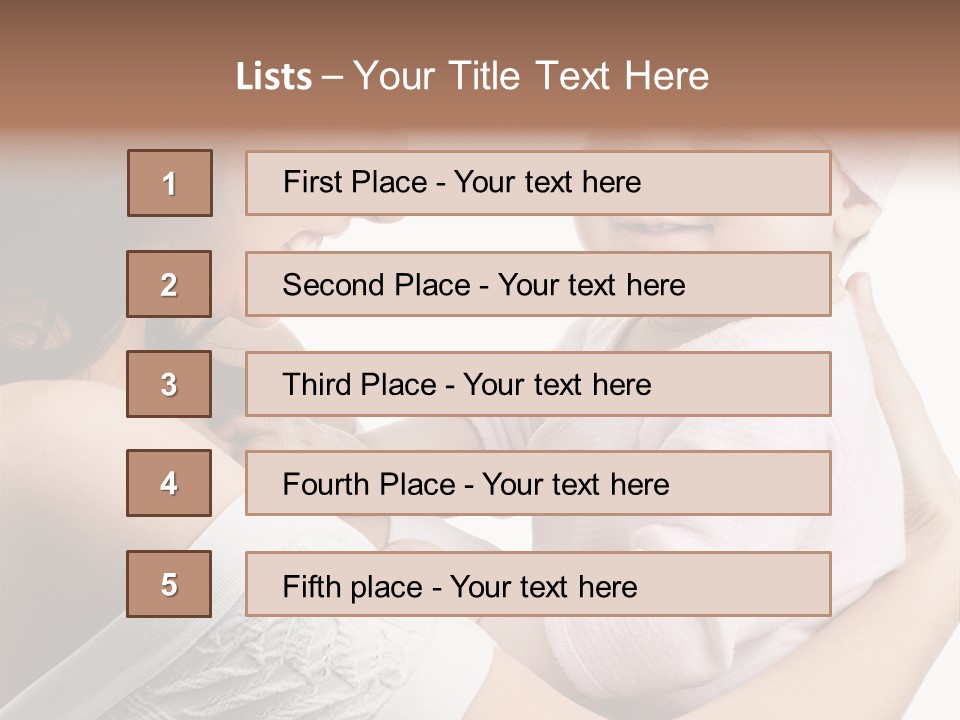960x720 pixels.
Task: Click the number 1 box
Action: (170, 183)
